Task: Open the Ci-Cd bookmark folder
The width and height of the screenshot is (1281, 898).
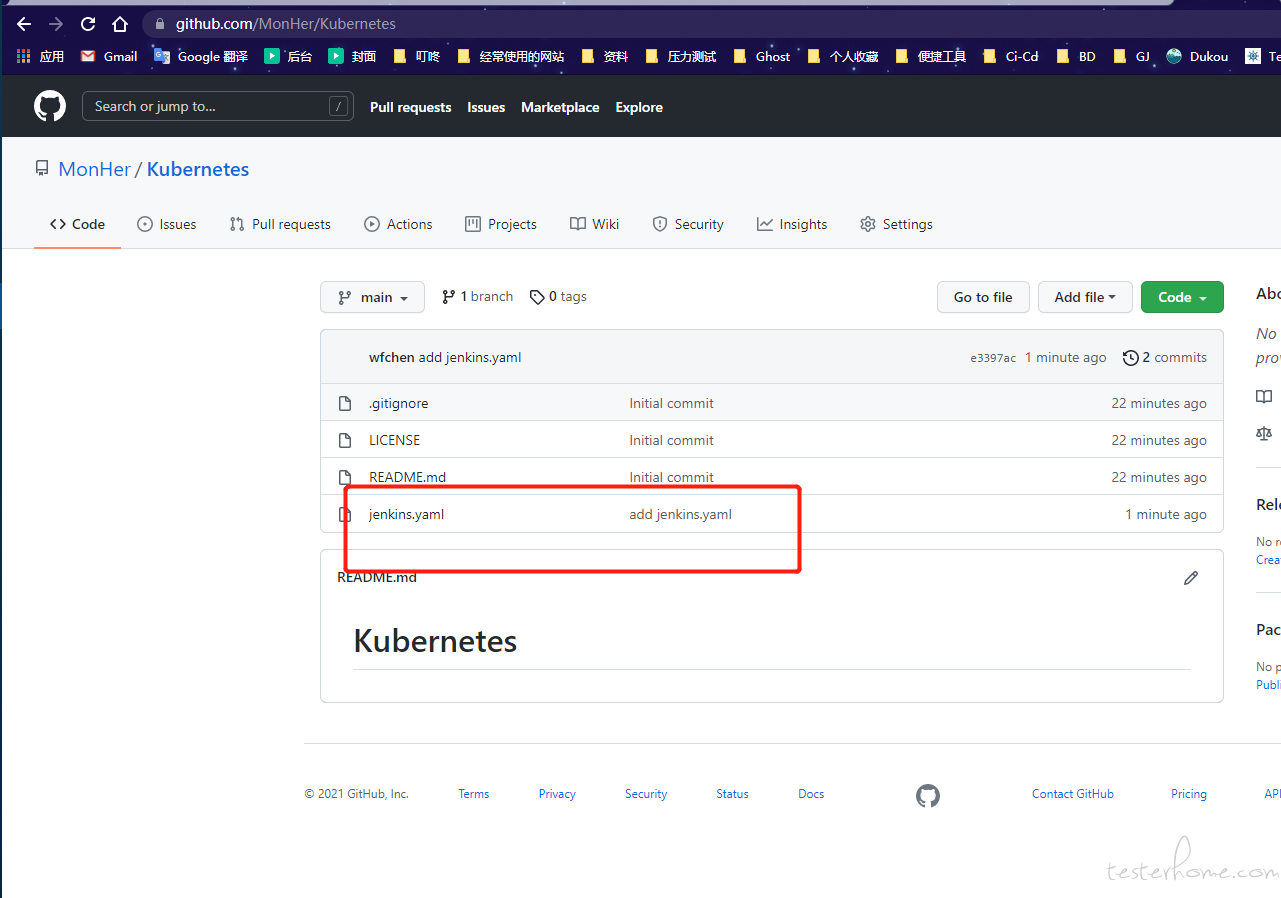Action: point(1010,56)
